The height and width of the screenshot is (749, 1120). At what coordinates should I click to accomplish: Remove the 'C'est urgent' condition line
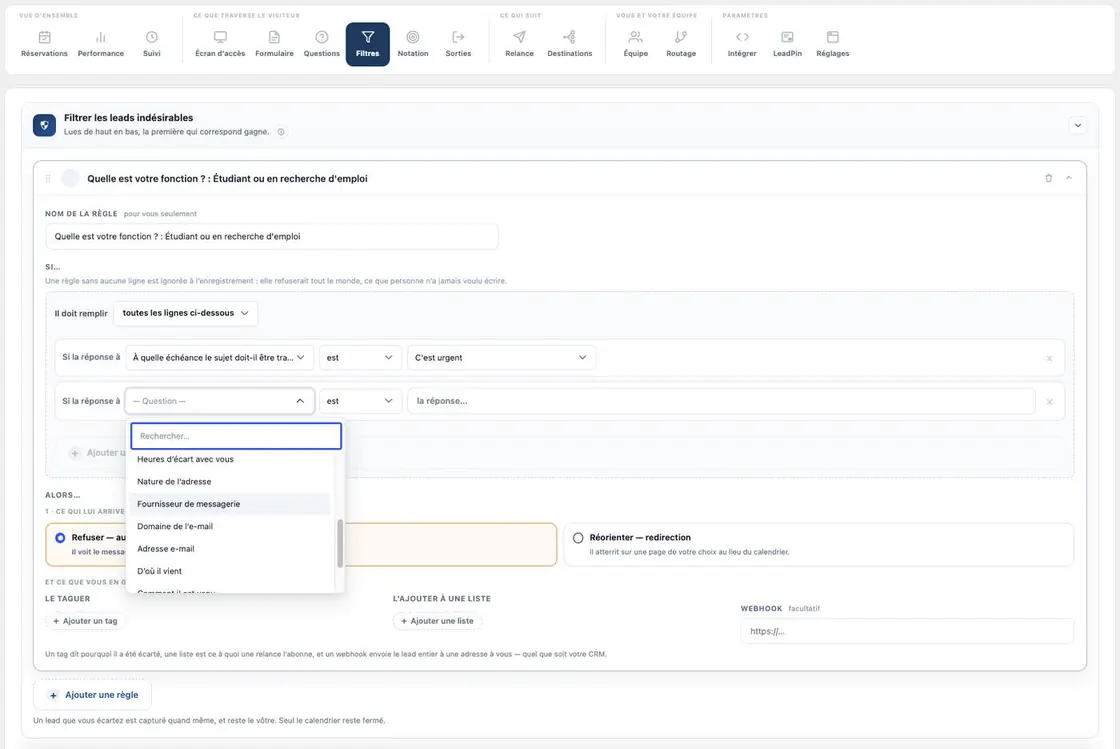1049,358
